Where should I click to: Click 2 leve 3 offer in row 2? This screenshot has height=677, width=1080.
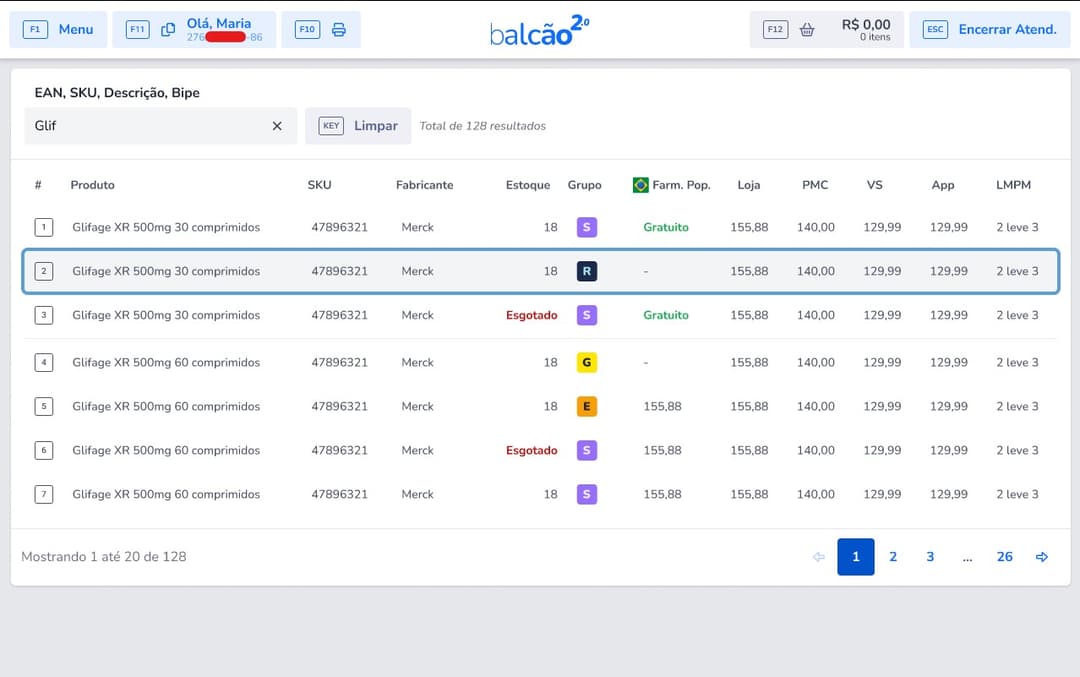tap(1017, 271)
